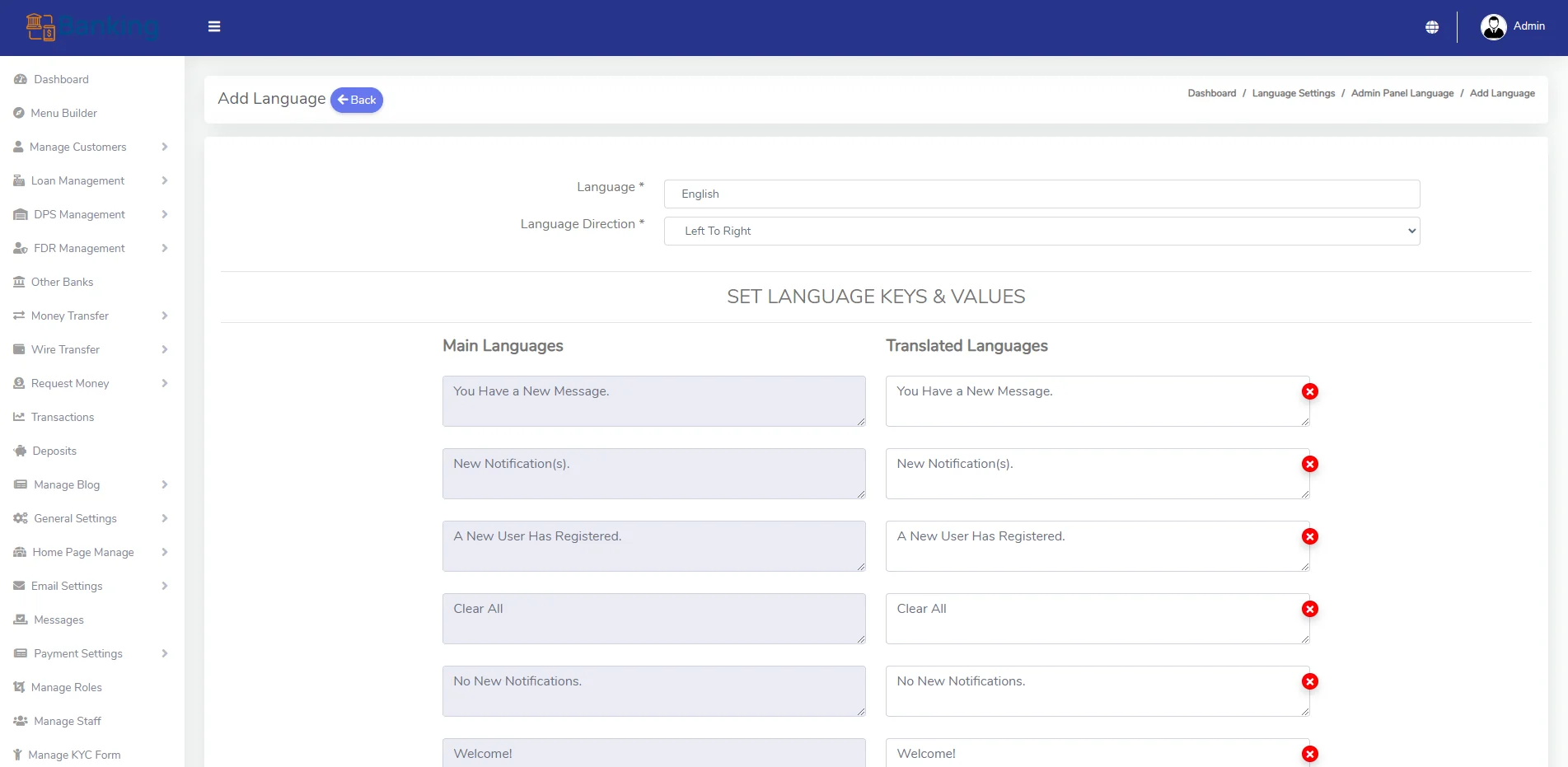The image size is (1568, 767).
Task: Open the Language Direction dropdown
Action: [x=1041, y=231]
